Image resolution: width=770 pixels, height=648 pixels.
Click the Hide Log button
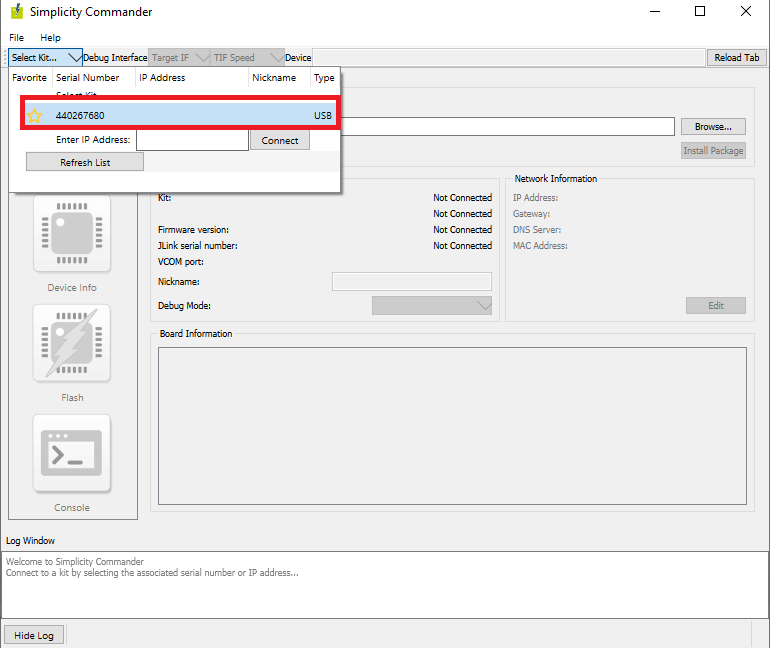(34, 635)
